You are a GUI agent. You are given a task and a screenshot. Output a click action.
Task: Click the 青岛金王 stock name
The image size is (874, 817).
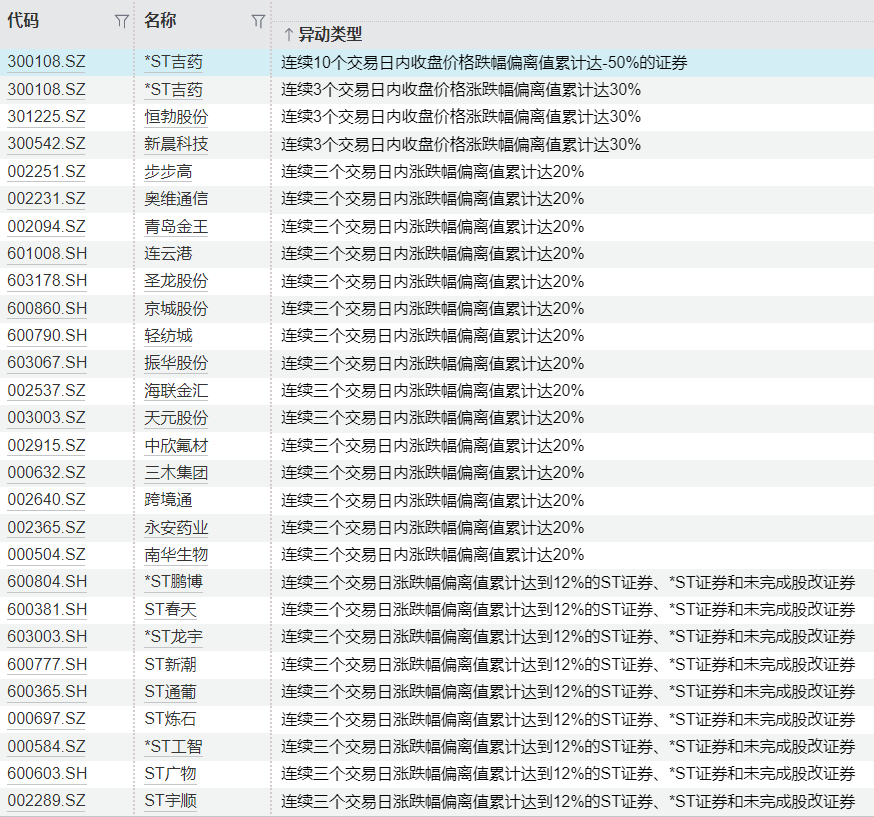pos(176,226)
